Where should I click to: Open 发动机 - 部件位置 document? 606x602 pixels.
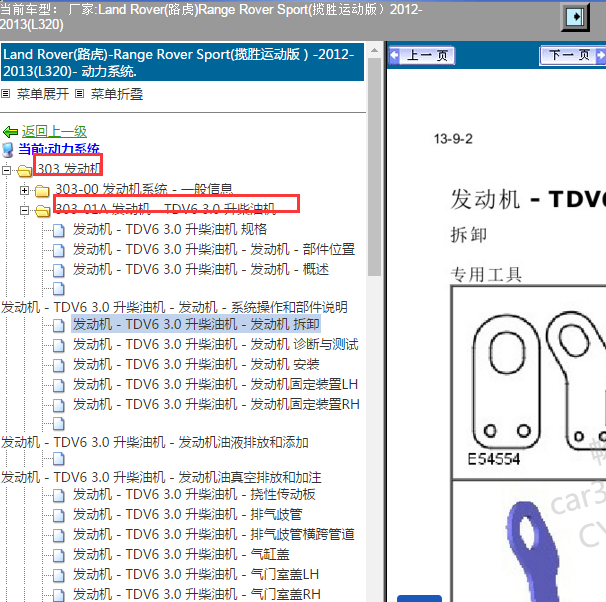click(214, 250)
